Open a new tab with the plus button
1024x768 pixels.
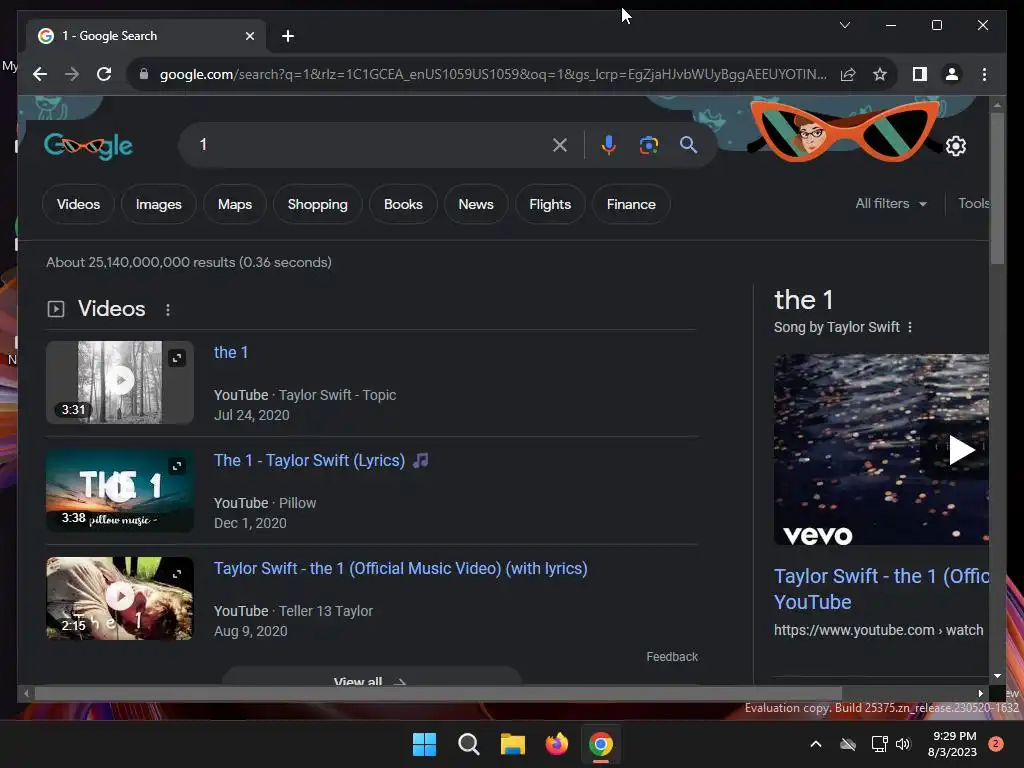pos(288,36)
